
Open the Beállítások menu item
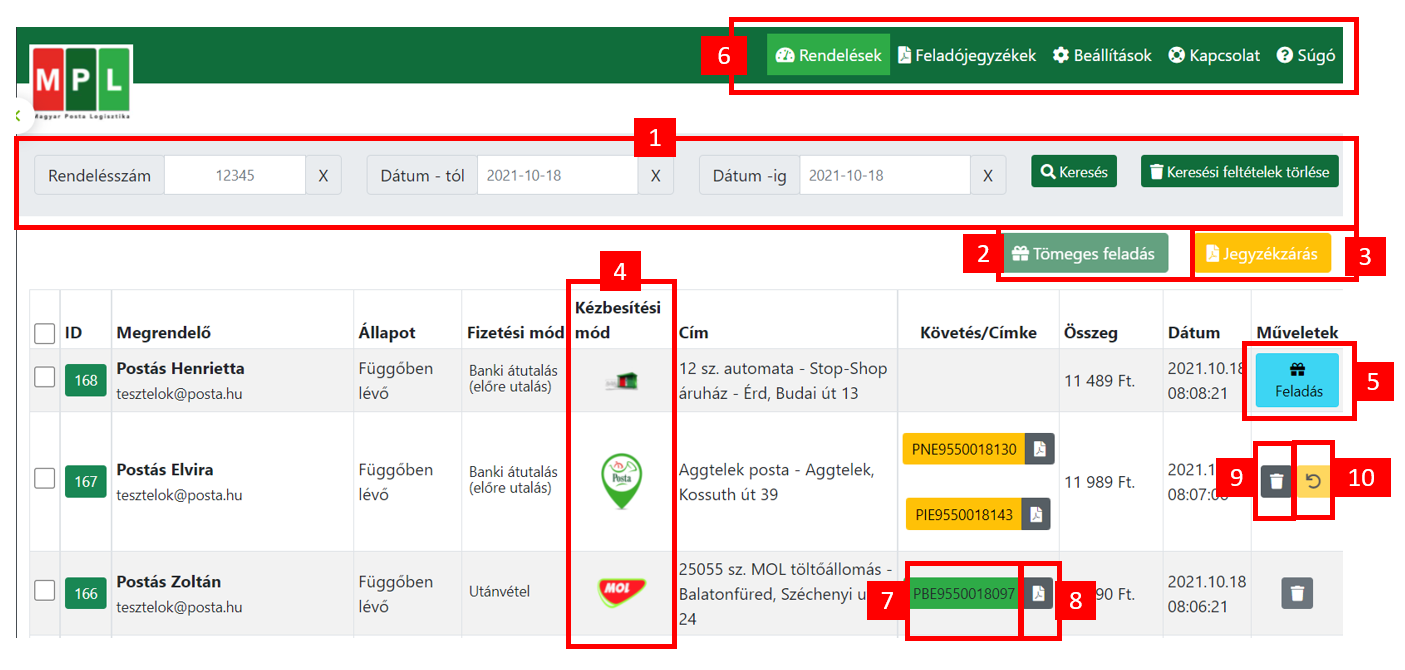(1102, 55)
